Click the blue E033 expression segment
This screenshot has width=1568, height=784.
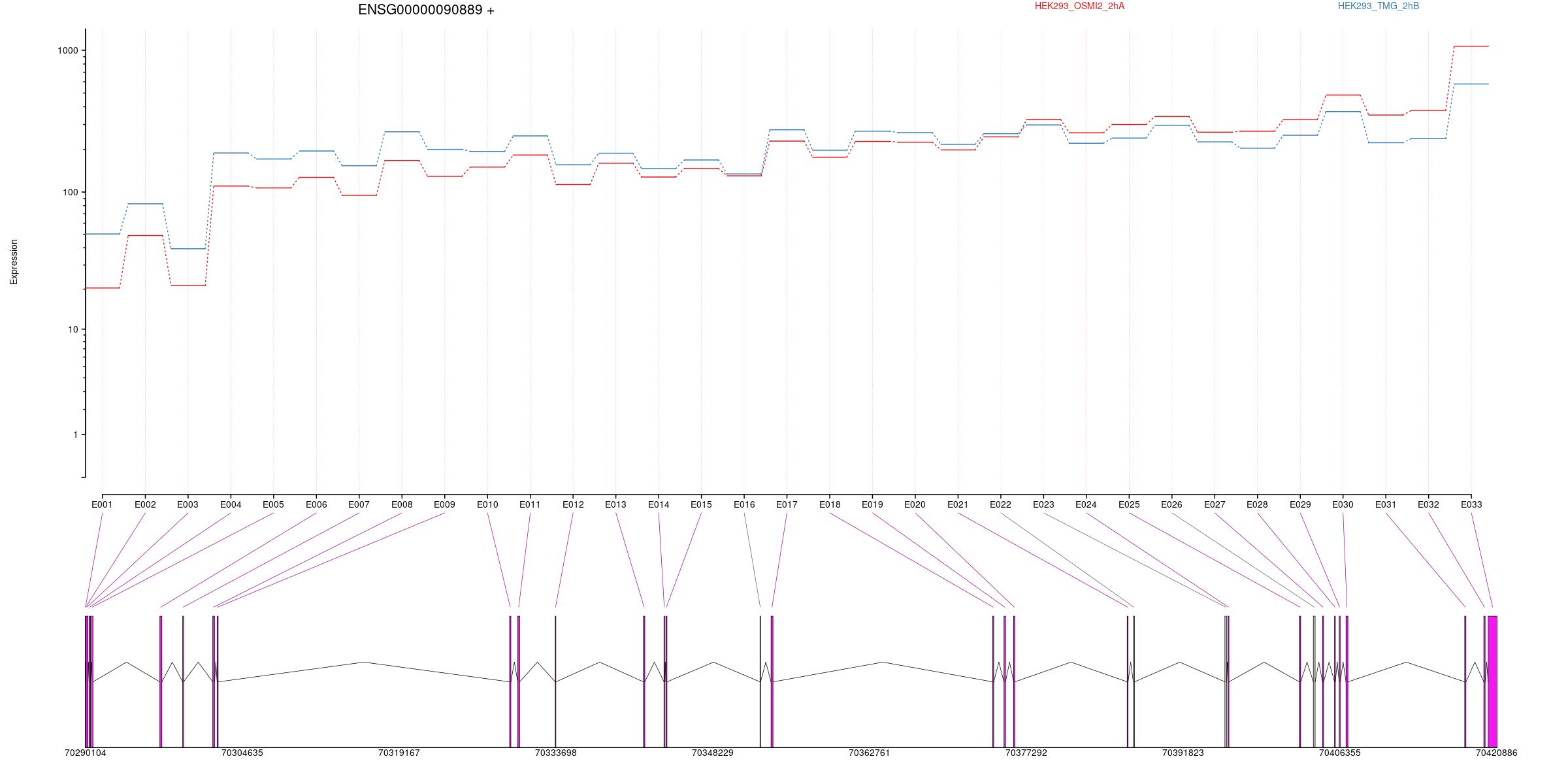[1471, 84]
